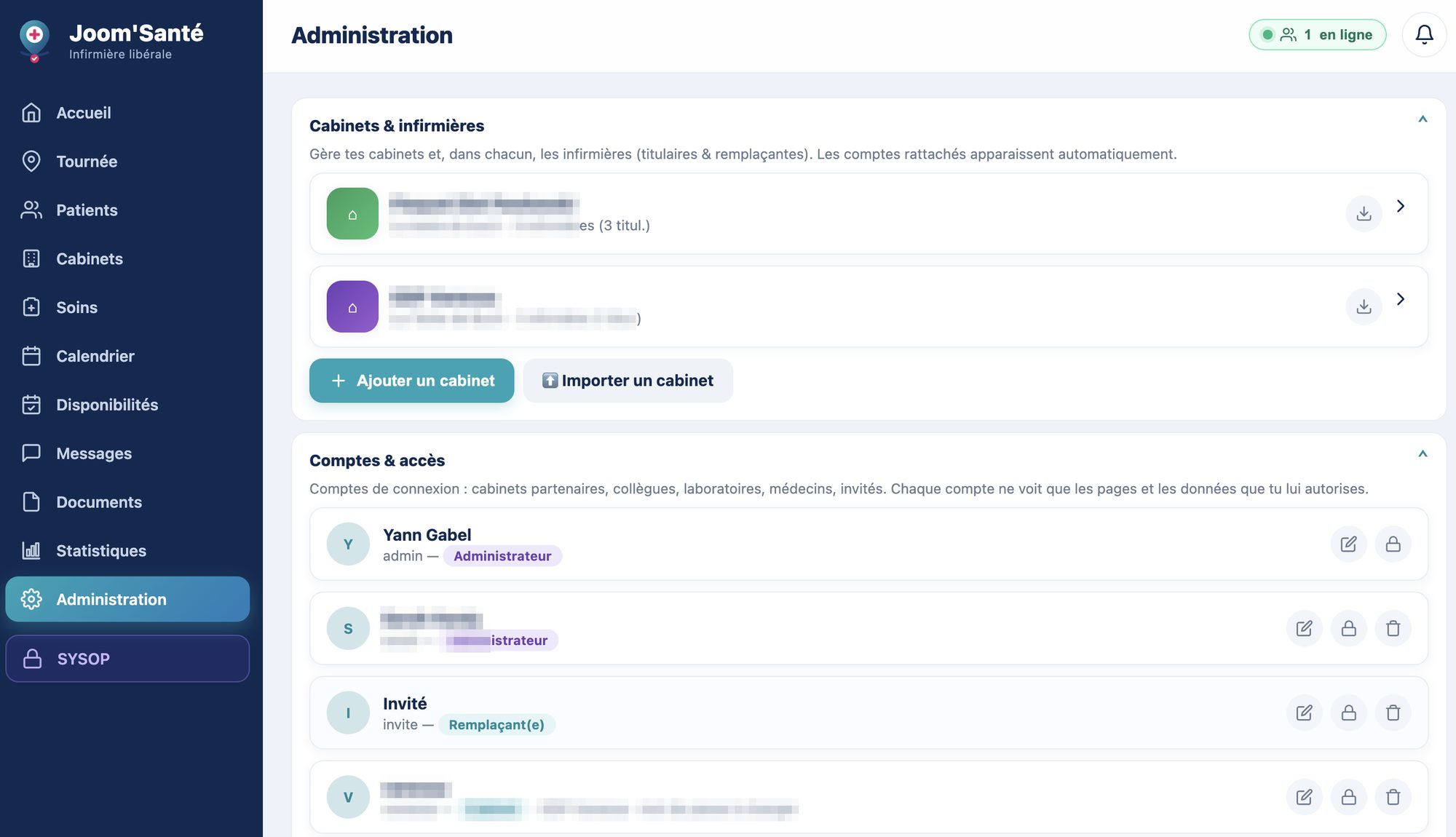Lock the Invité account

[1348, 713]
